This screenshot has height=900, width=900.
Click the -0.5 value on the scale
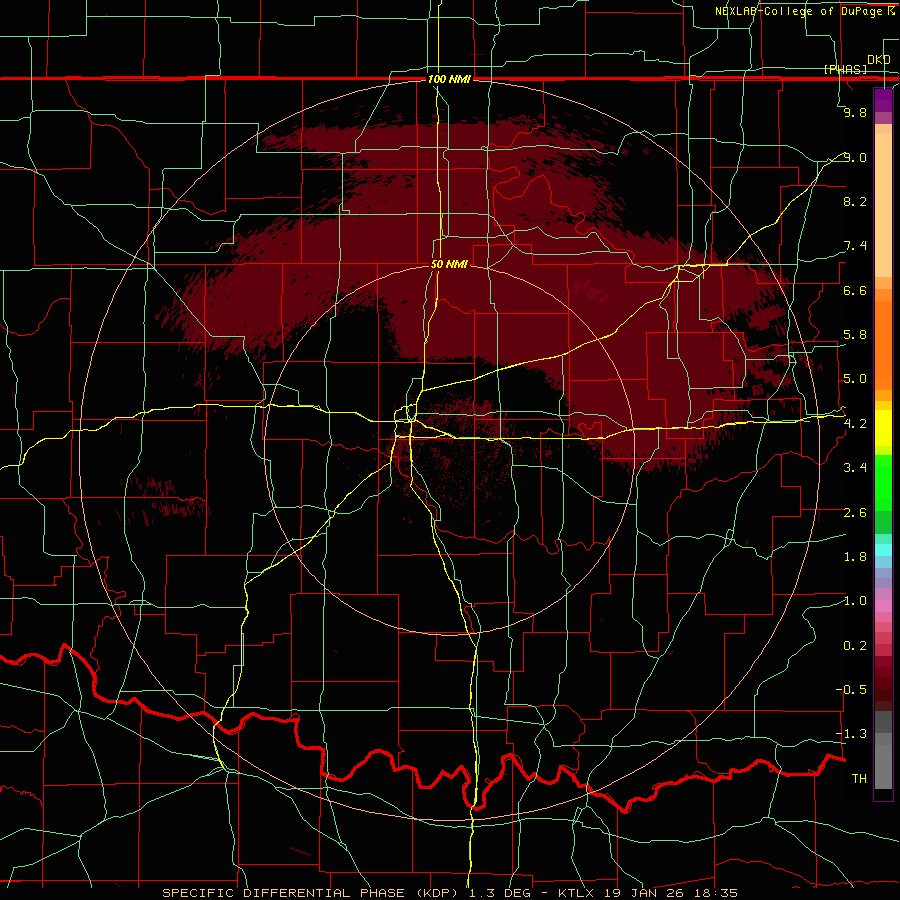click(851, 690)
